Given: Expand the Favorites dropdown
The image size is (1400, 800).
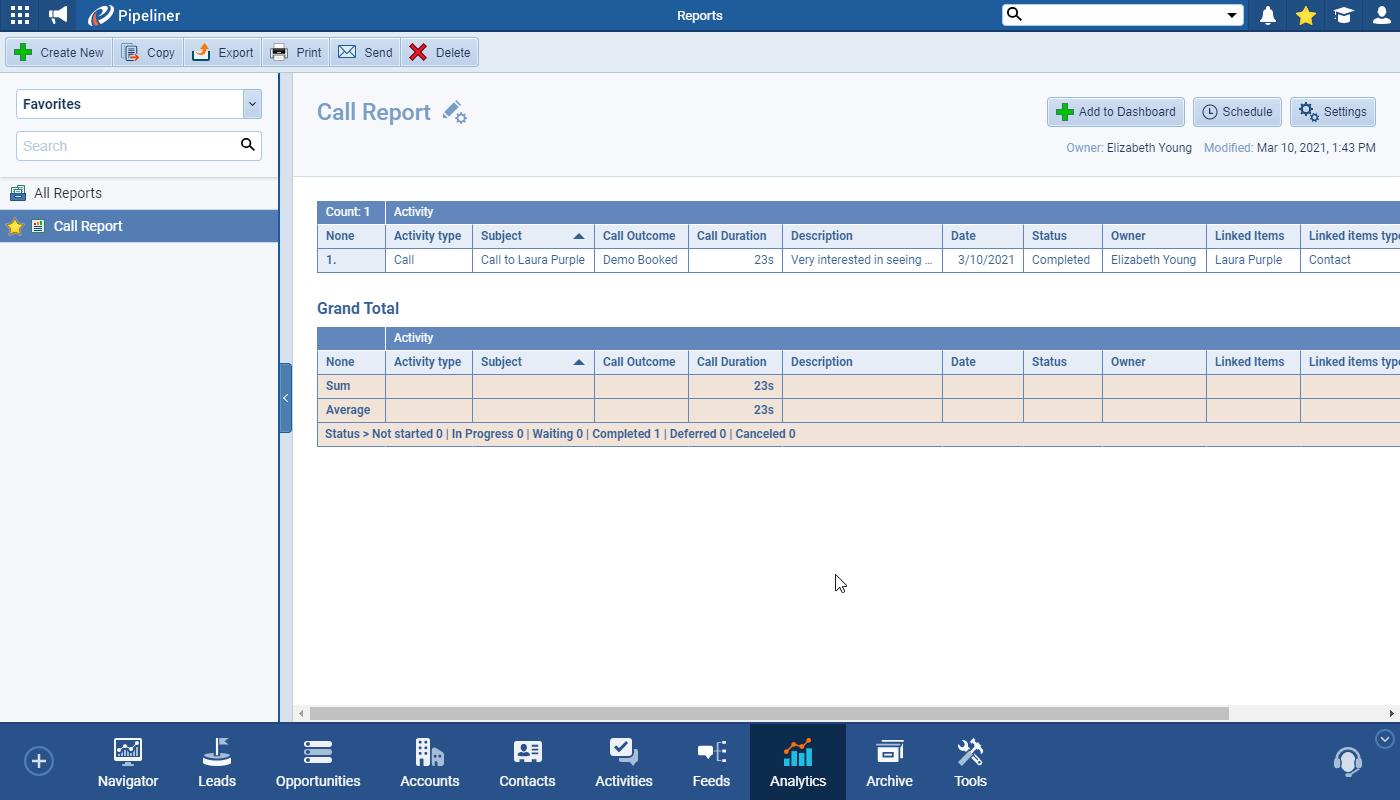Looking at the screenshot, I should (252, 104).
